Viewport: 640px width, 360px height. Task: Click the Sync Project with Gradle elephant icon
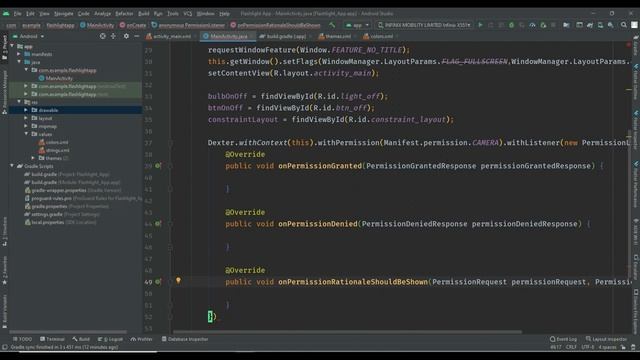pyautogui.click(x=590, y=25)
